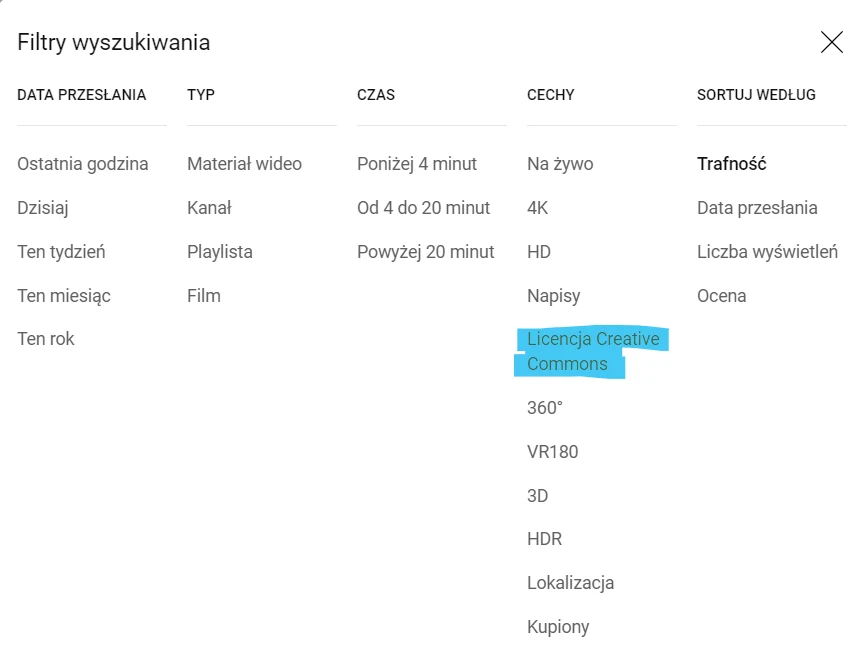Select videos Poniżej 4 minut
Screen dimensions: 858x658
(x=417, y=164)
